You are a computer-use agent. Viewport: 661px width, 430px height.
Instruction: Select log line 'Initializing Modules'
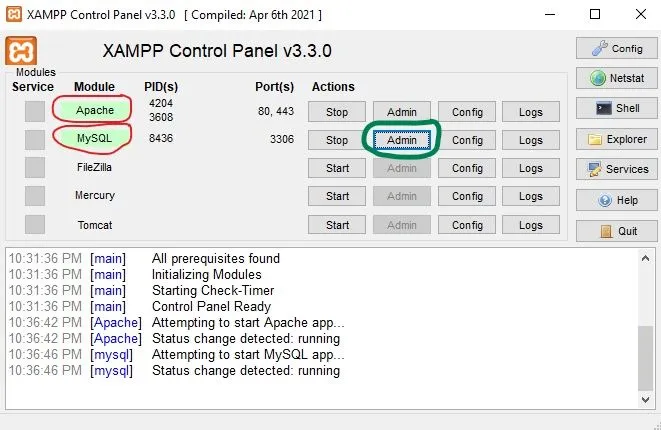207,274
